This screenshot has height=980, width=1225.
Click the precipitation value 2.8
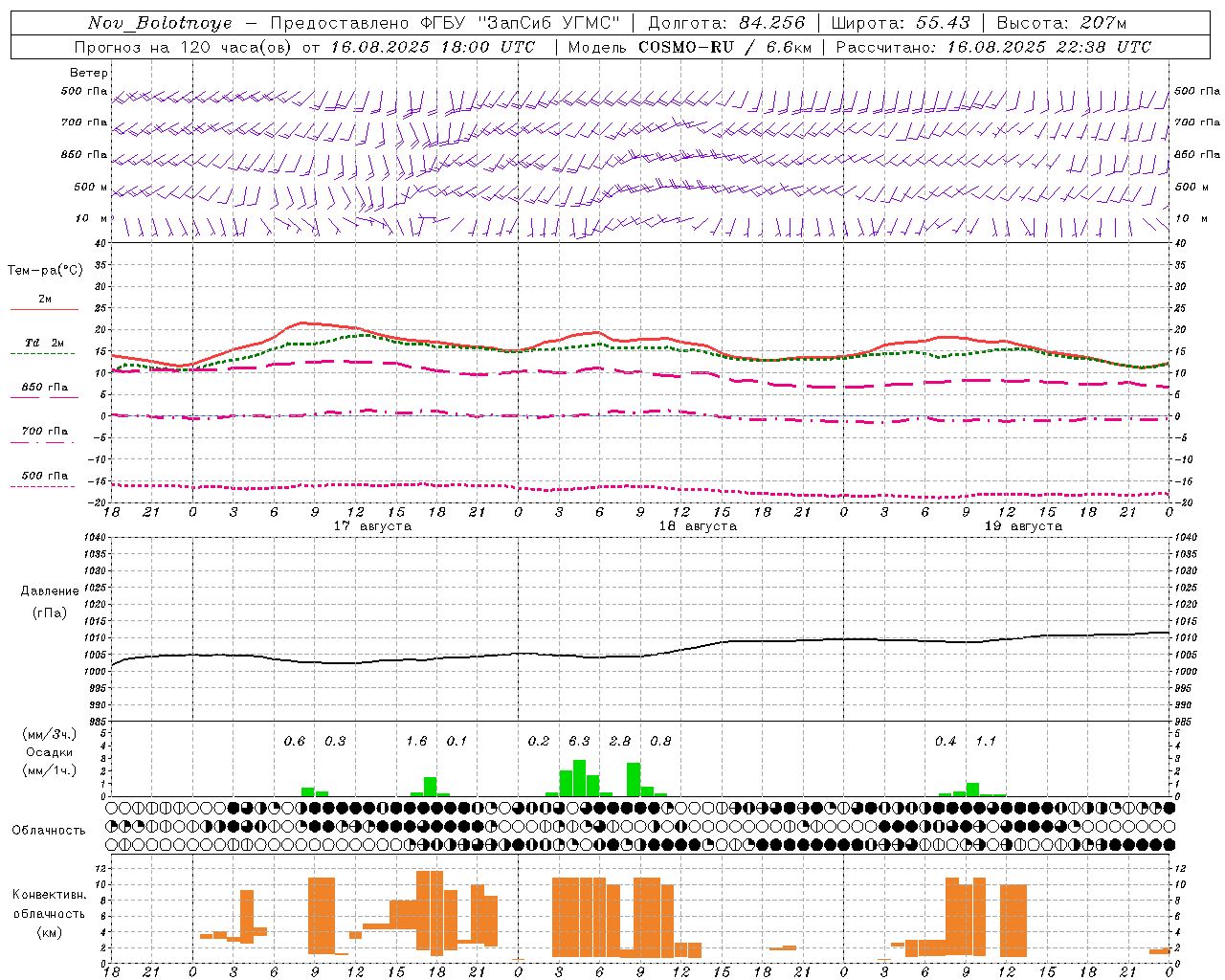[620, 742]
